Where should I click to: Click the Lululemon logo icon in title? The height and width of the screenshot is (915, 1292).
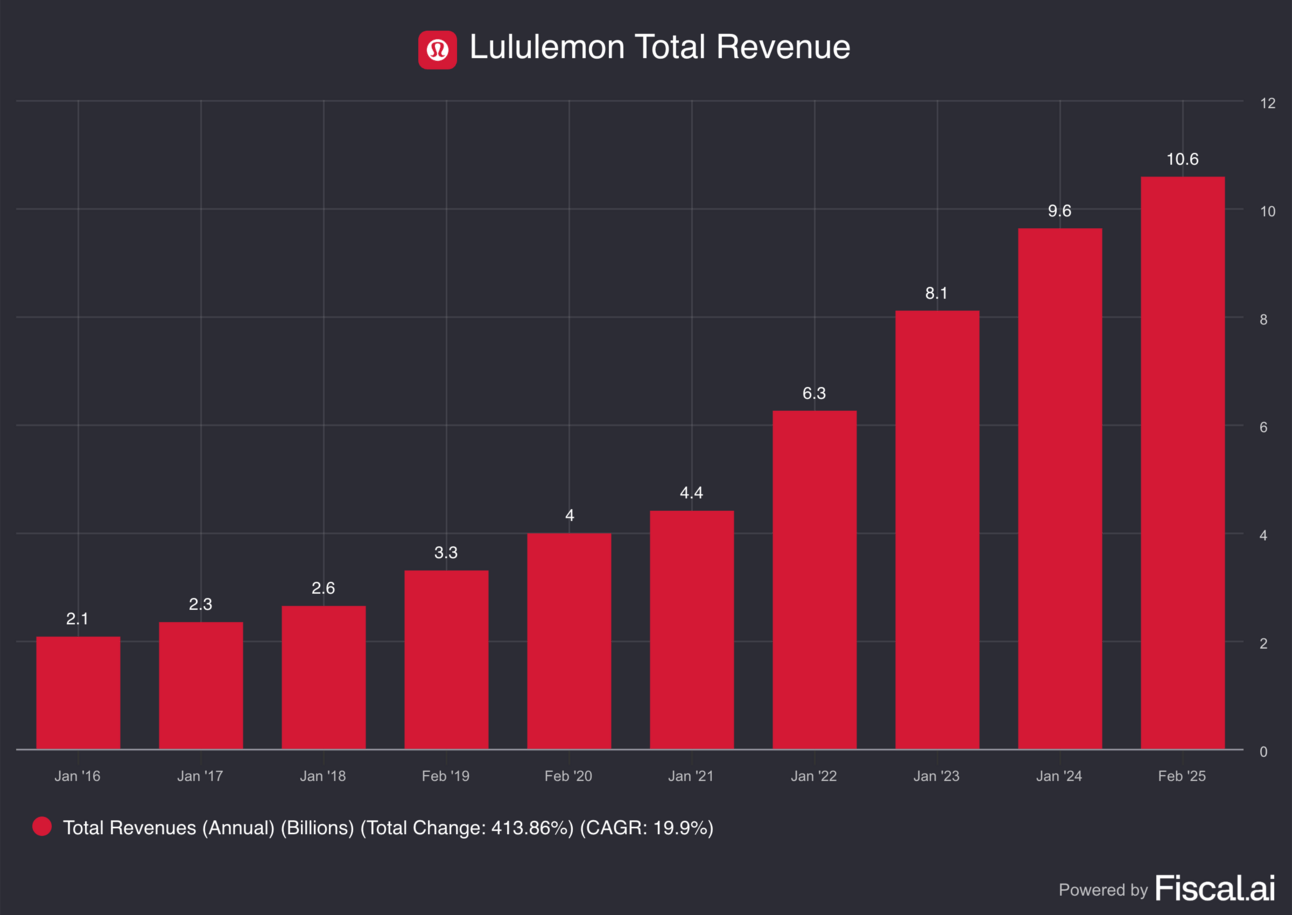pyautogui.click(x=437, y=49)
